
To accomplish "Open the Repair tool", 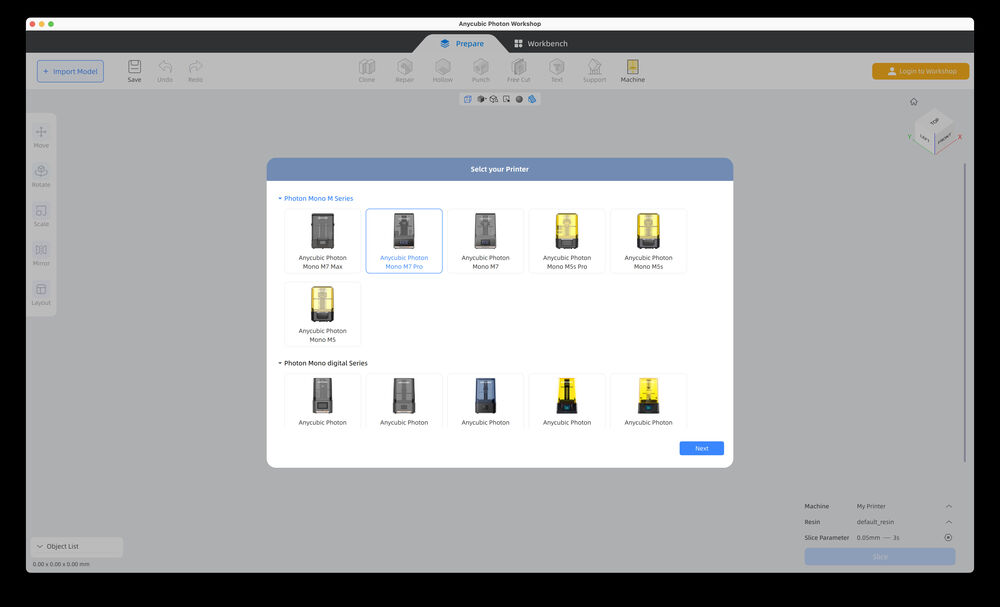I will [x=405, y=71].
